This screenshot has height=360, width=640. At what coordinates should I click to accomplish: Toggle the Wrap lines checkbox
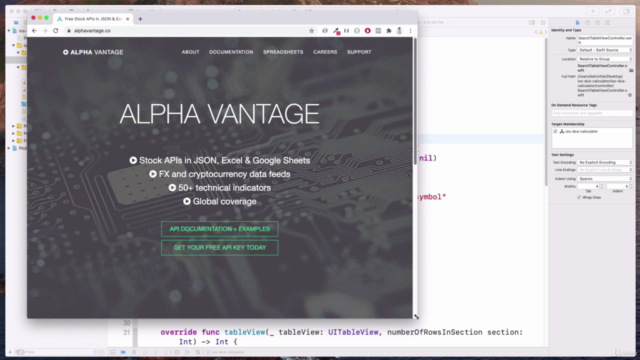(579, 198)
